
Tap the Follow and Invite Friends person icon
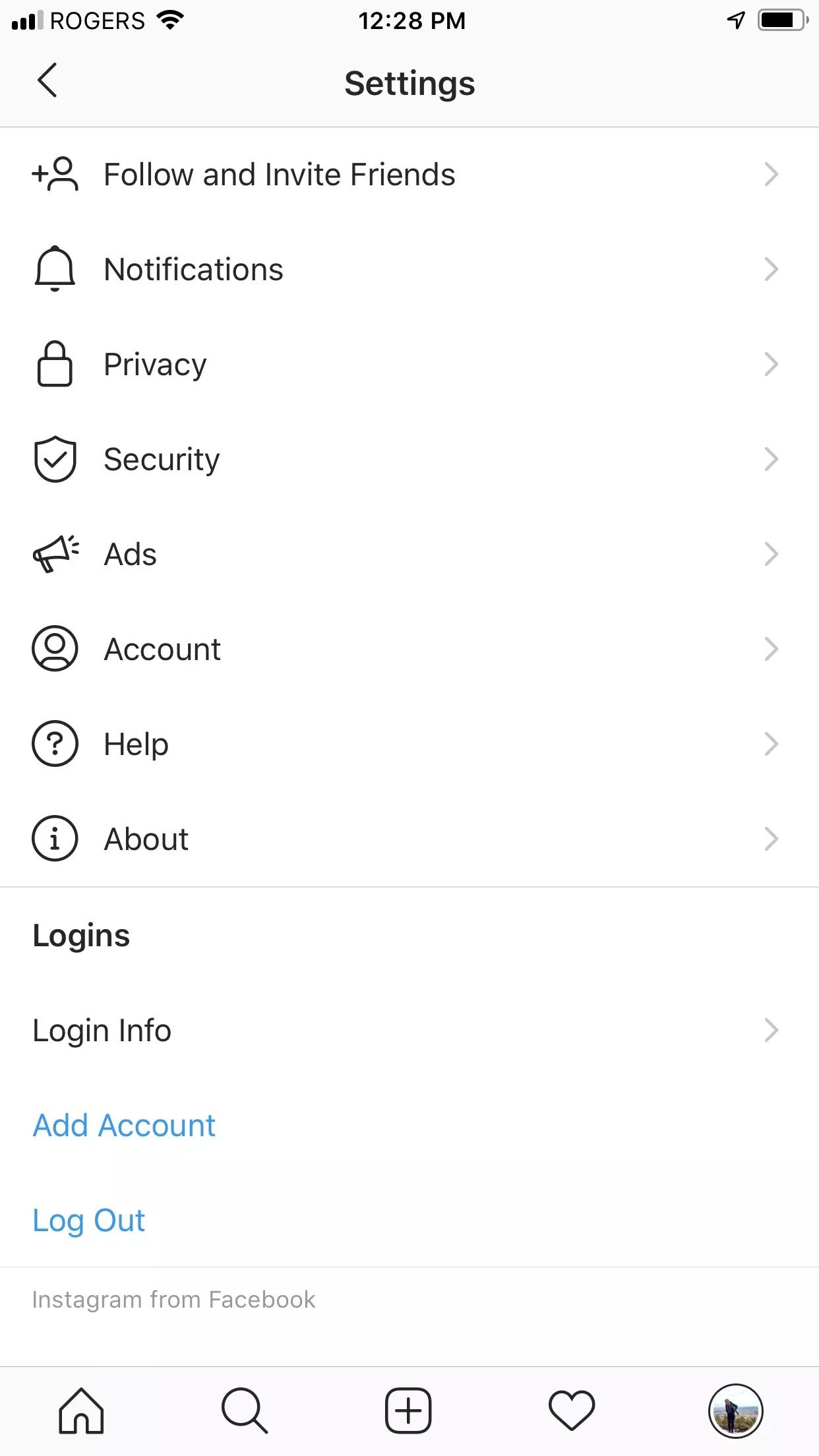[55, 174]
